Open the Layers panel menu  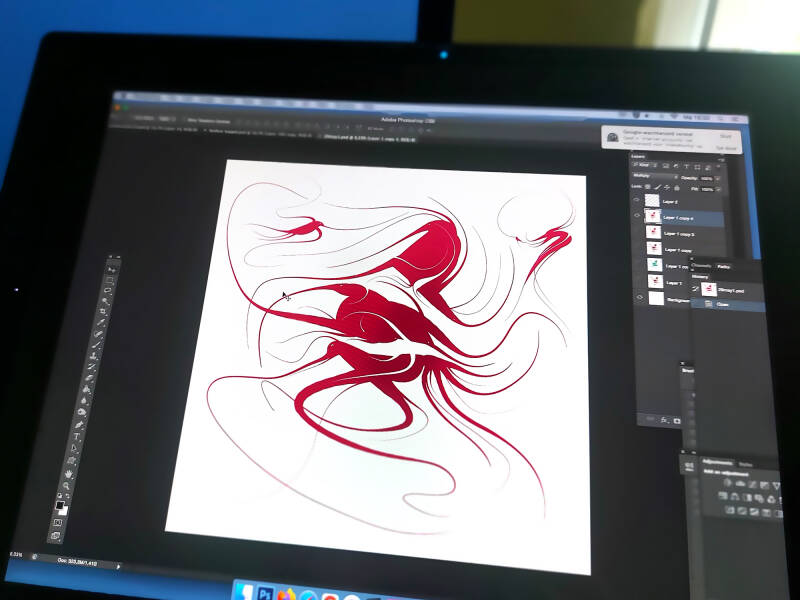tap(721, 160)
